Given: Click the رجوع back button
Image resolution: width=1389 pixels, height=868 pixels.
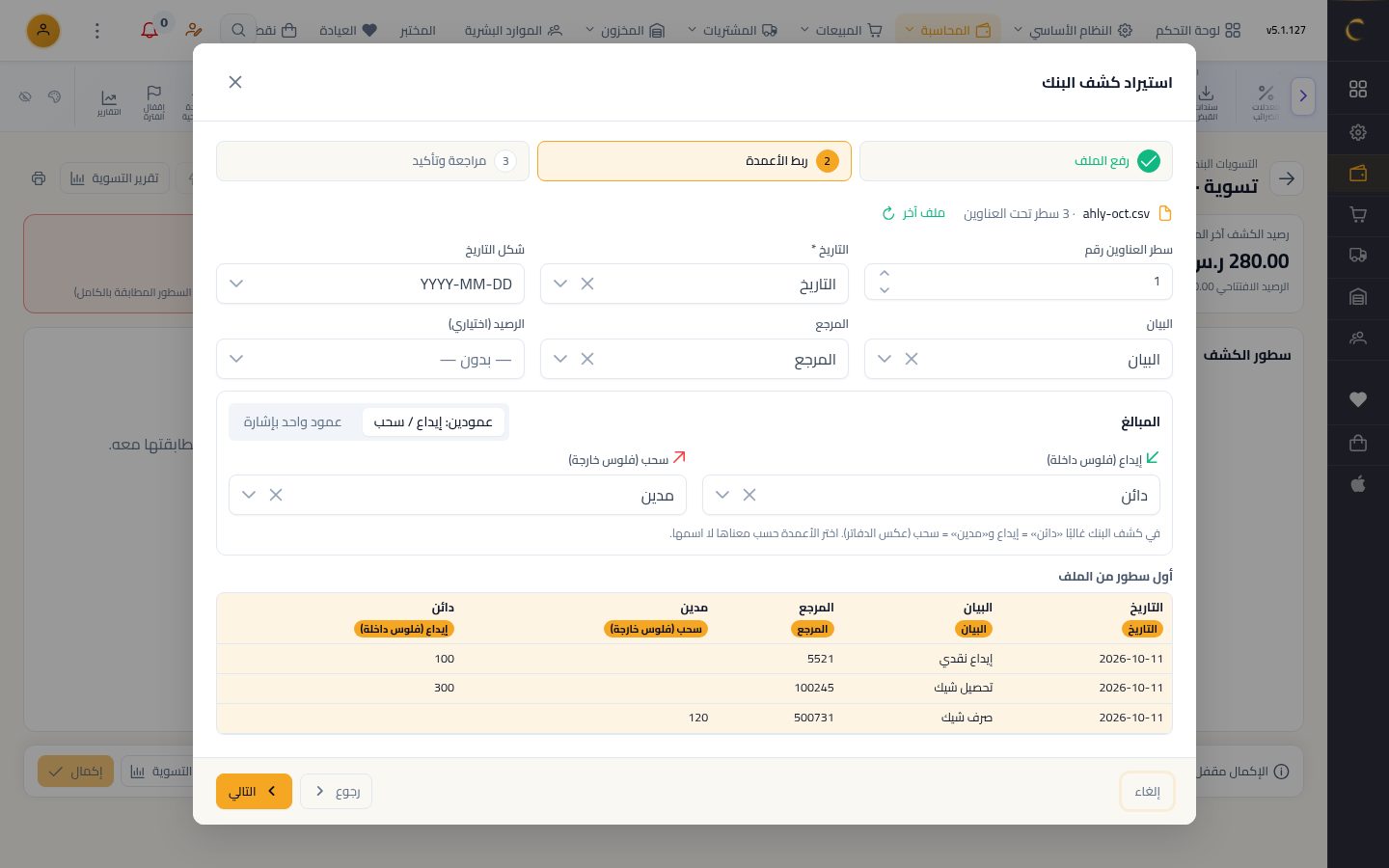Looking at the screenshot, I should pyautogui.click(x=337, y=792).
